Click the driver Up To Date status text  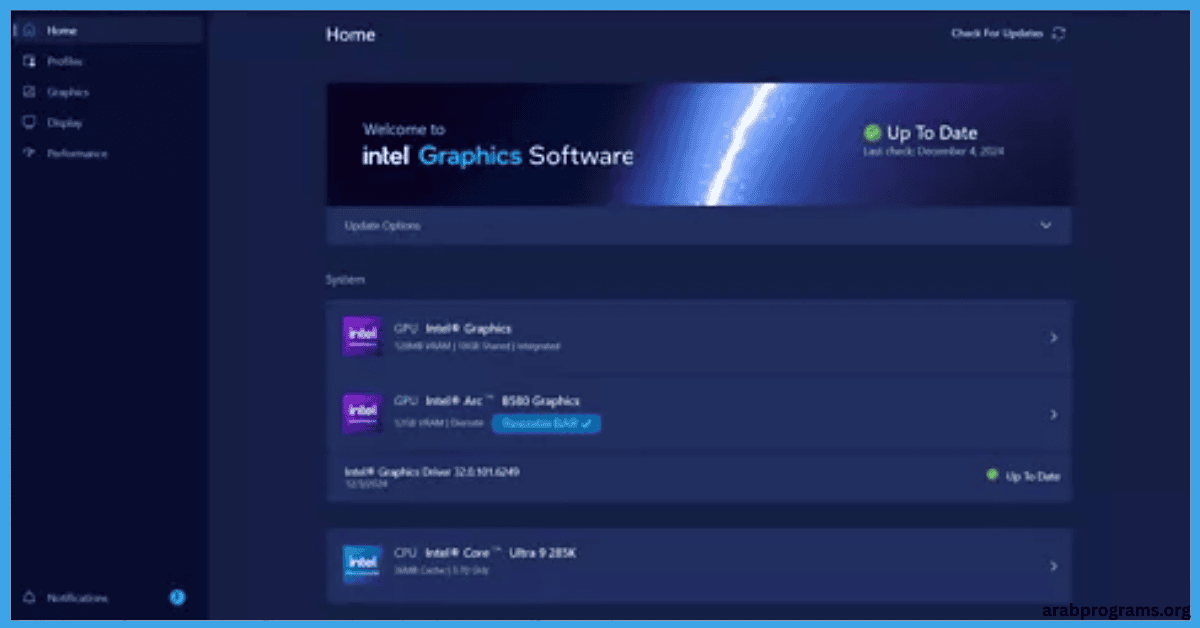[1033, 476]
